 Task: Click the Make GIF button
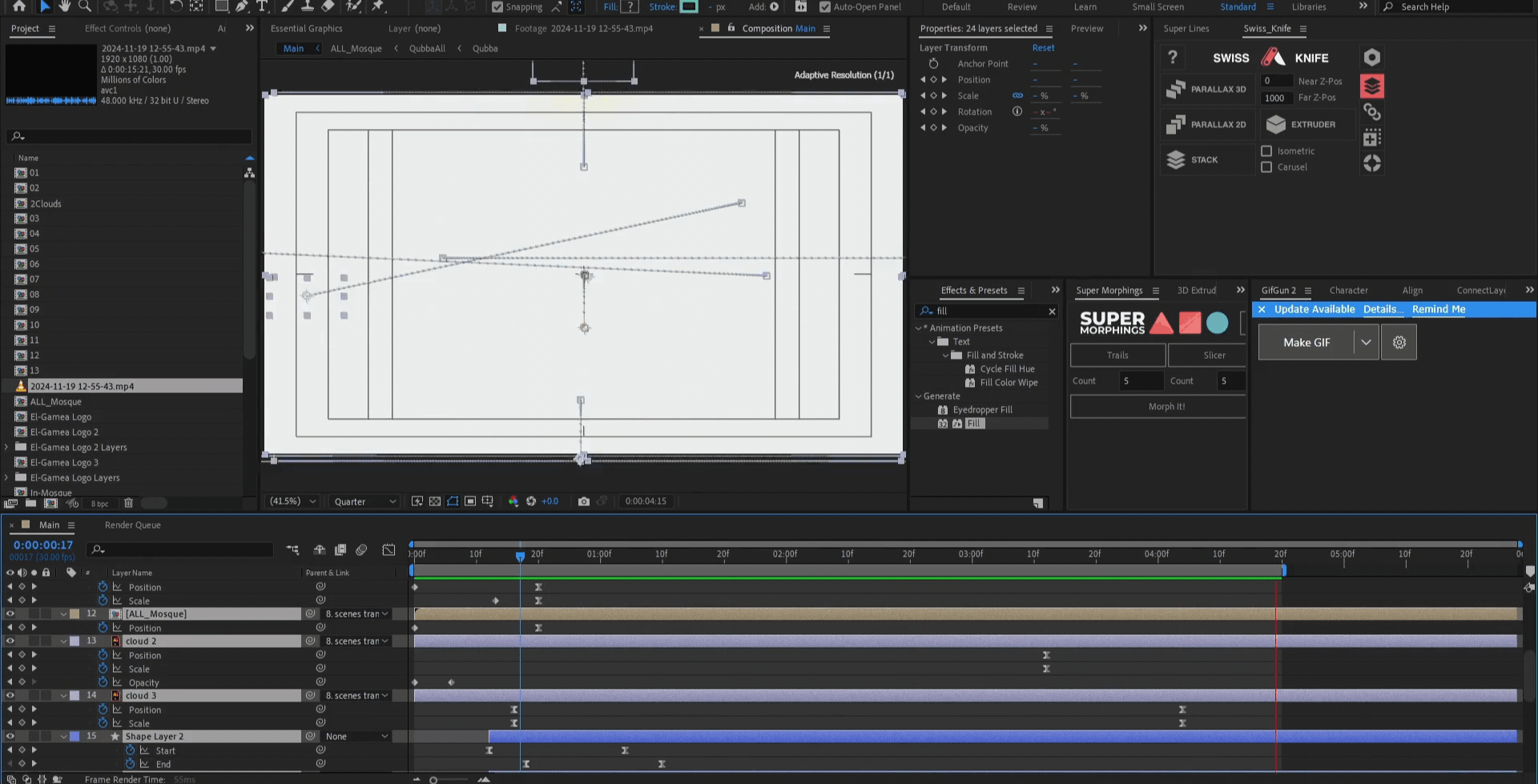[1306, 342]
